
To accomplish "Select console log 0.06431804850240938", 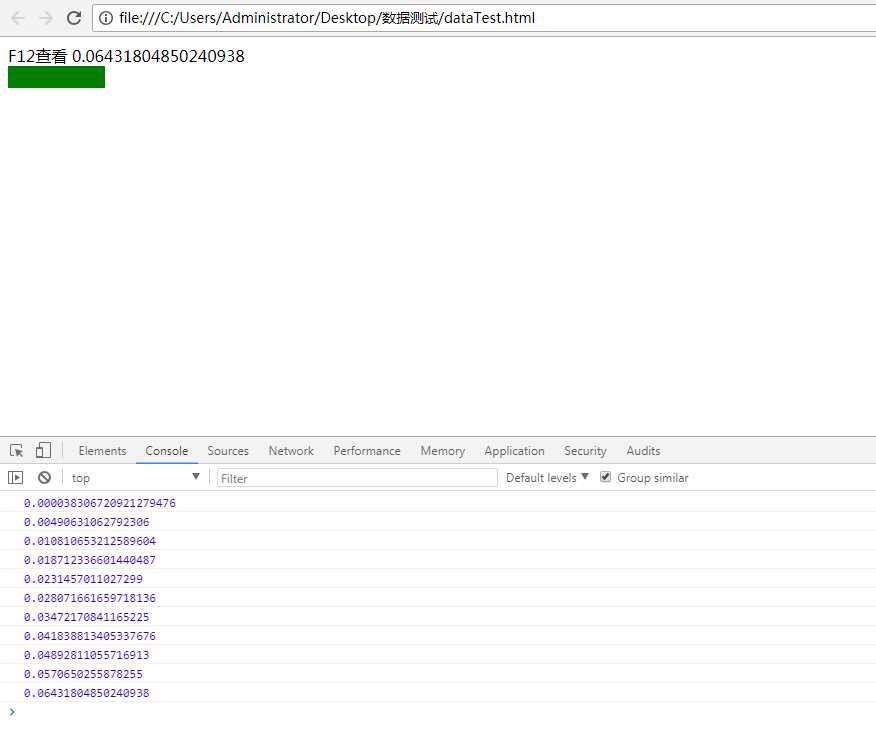I will click(87, 693).
